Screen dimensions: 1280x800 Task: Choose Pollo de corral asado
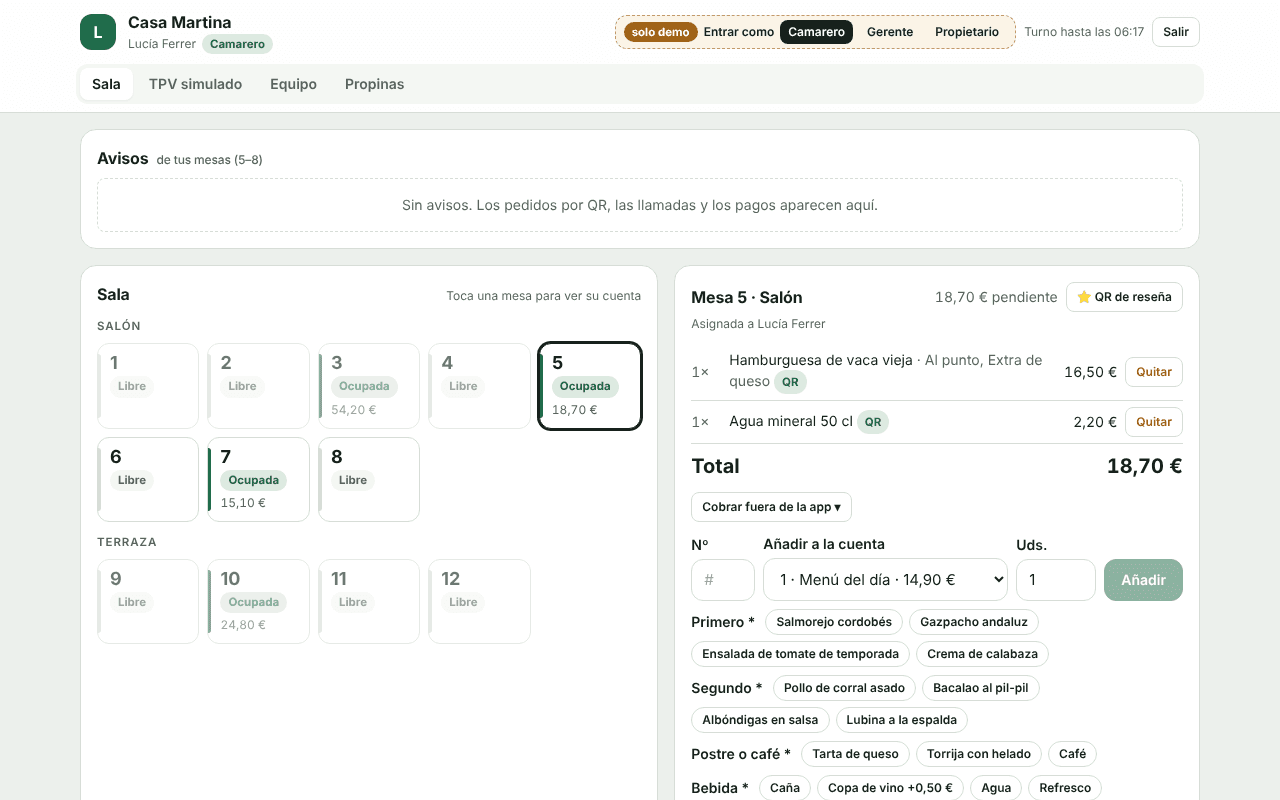[x=844, y=688]
